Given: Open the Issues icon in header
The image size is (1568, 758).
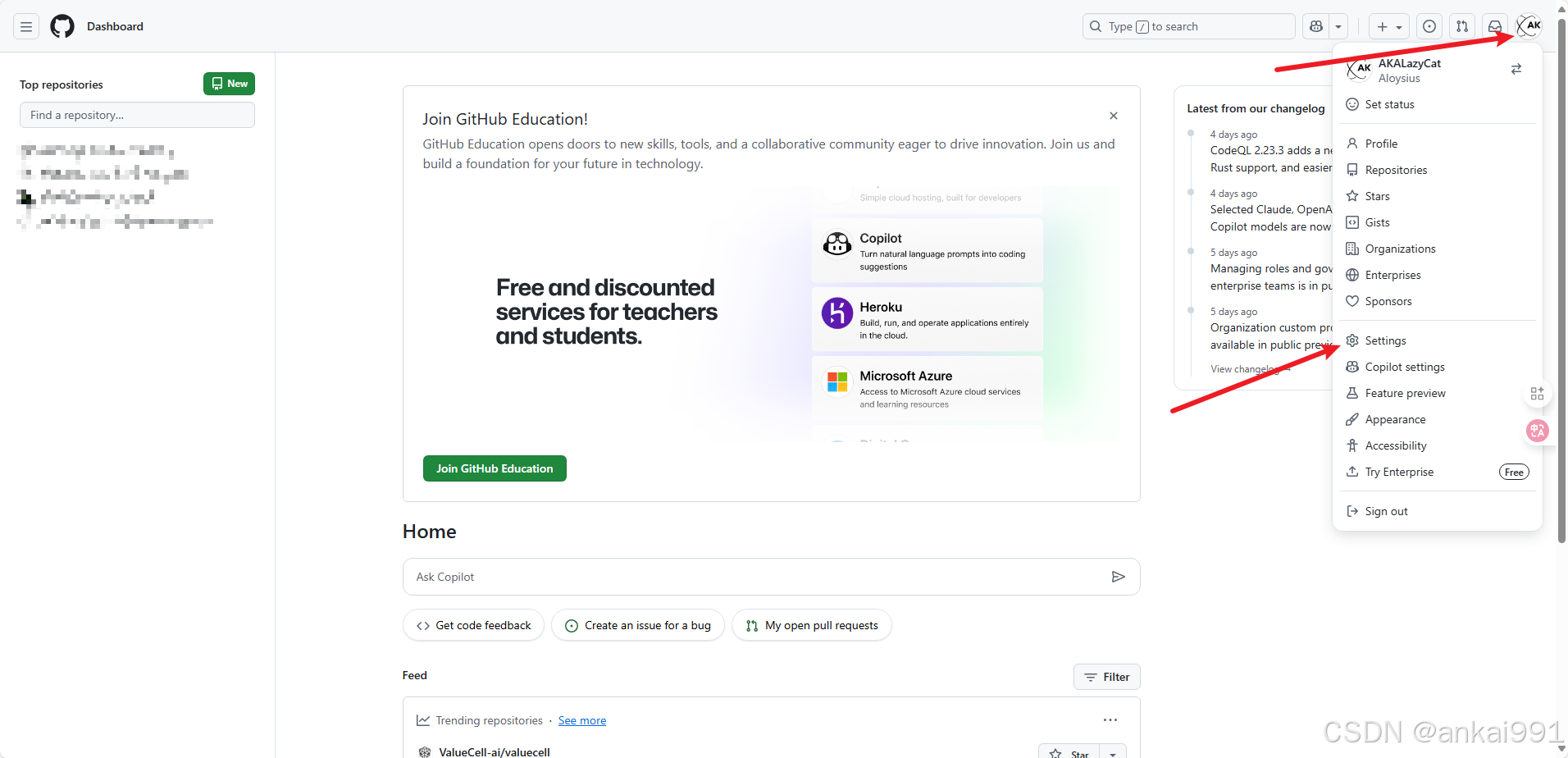Looking at the screenshot, I should (1429, 26).
